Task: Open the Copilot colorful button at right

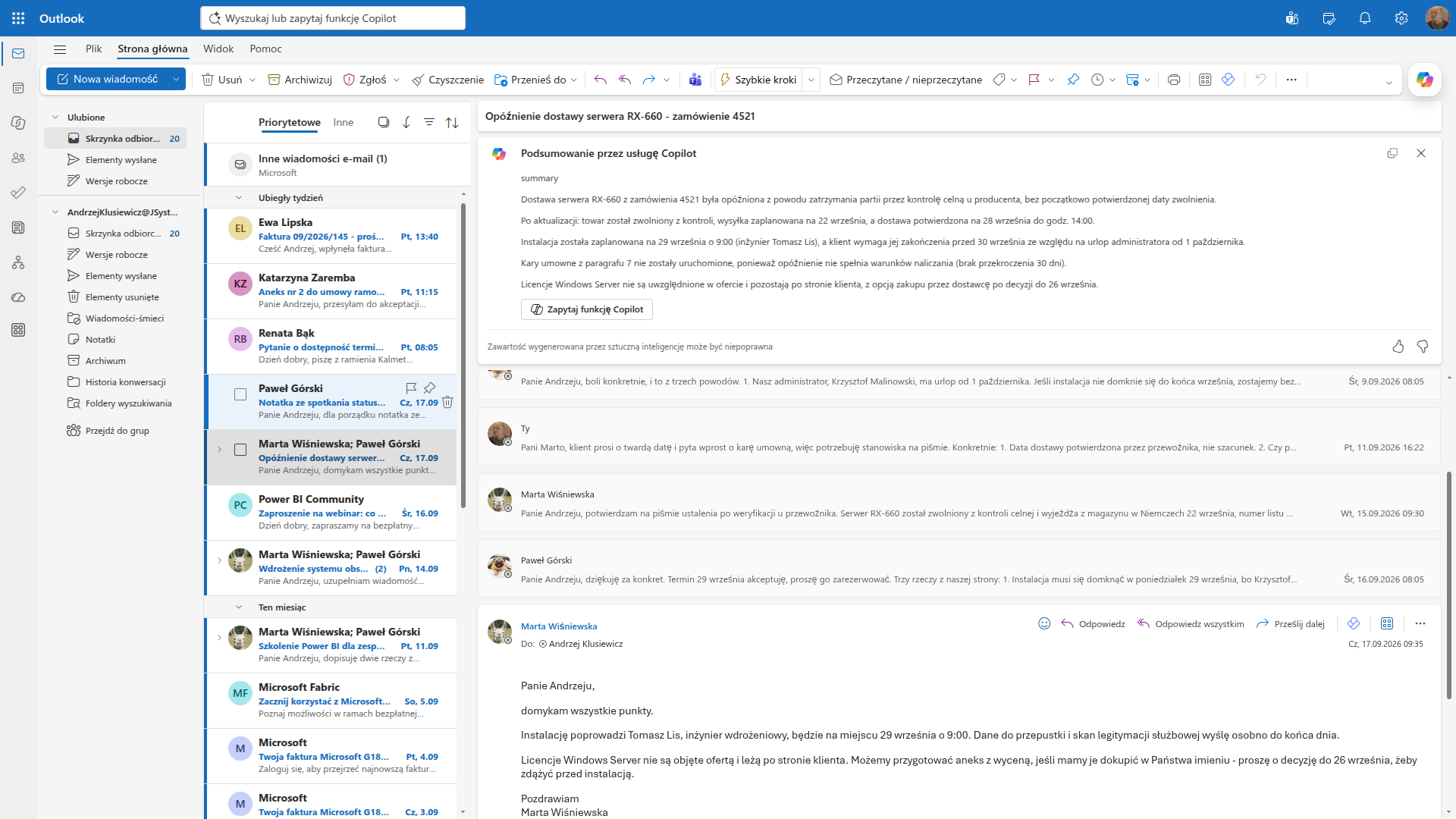Action: [1424, 80]
